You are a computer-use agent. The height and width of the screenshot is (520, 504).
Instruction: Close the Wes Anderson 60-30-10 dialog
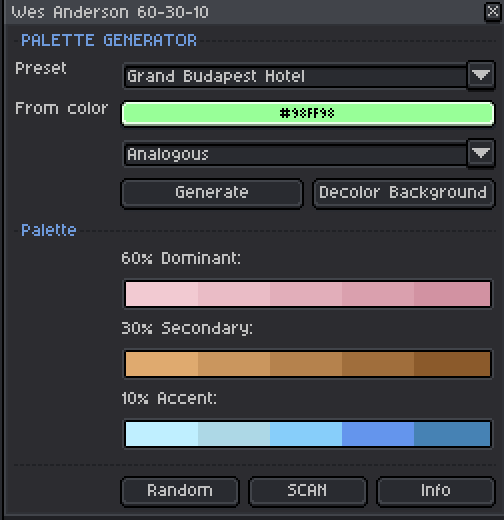coord(492,12)
